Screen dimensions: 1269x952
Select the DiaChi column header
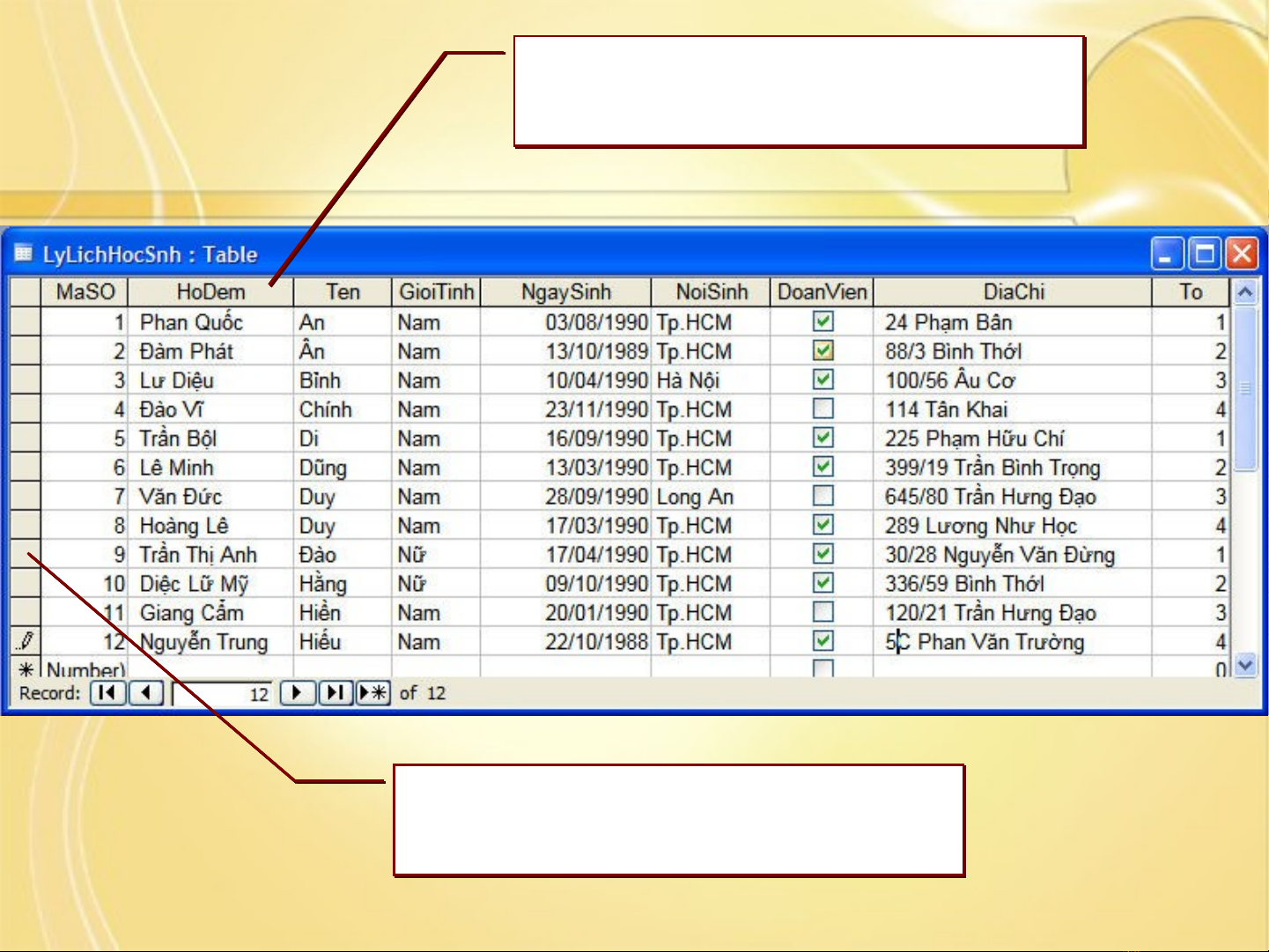(1013, 292)
